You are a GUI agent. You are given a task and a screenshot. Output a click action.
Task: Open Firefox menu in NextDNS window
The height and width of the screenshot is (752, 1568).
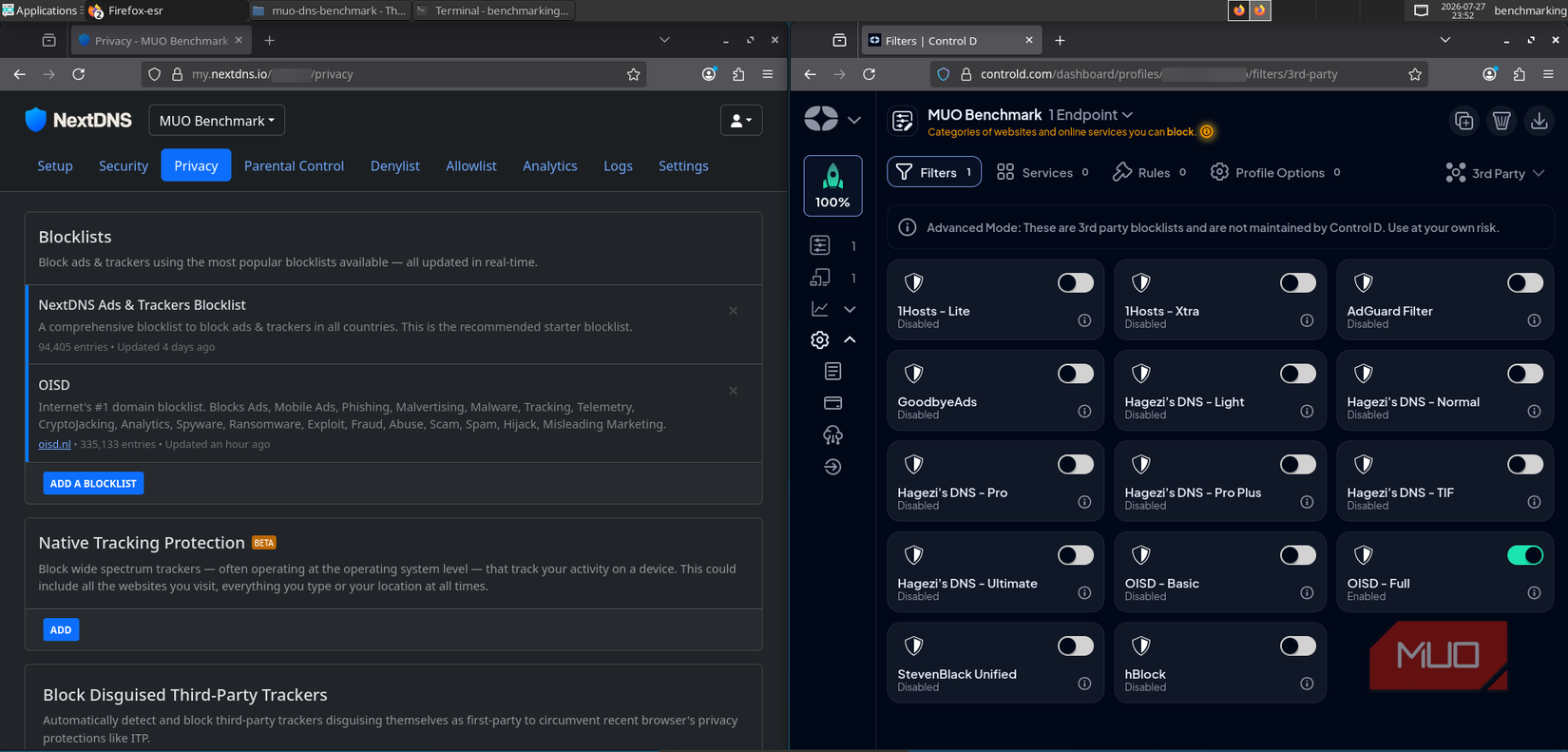pyautogui.click(x=768, y=74)
